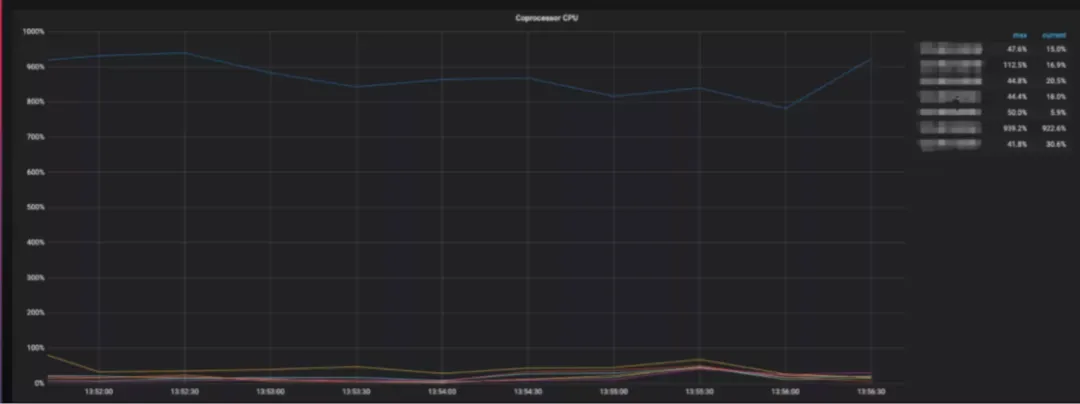Select legend series with 50.0% max

(x=949, y=113)
